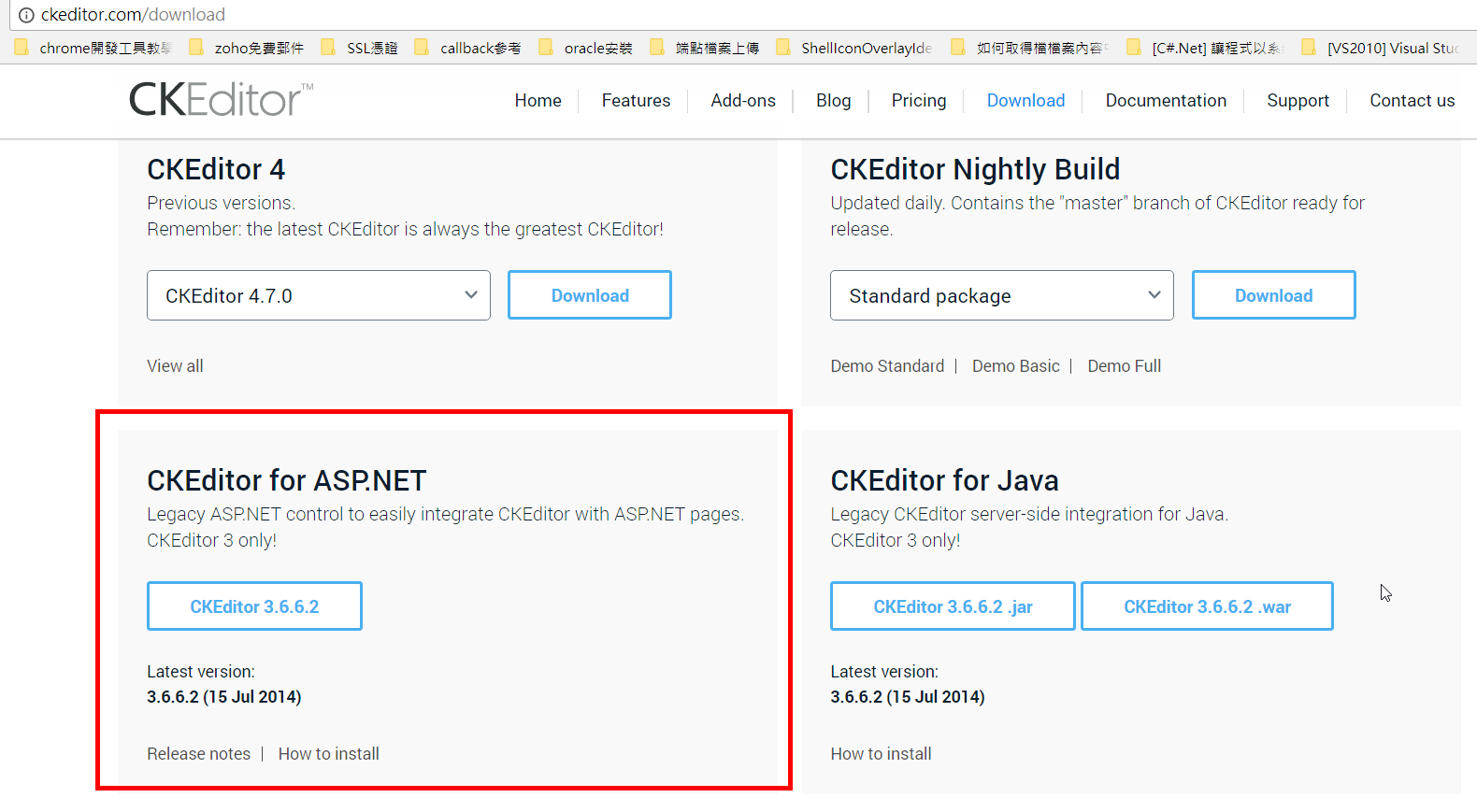Click Java version text 3.6.6.2 (15 Jul 2014)
Screen dimensions: 1477x812
click(x=908, y=697)
